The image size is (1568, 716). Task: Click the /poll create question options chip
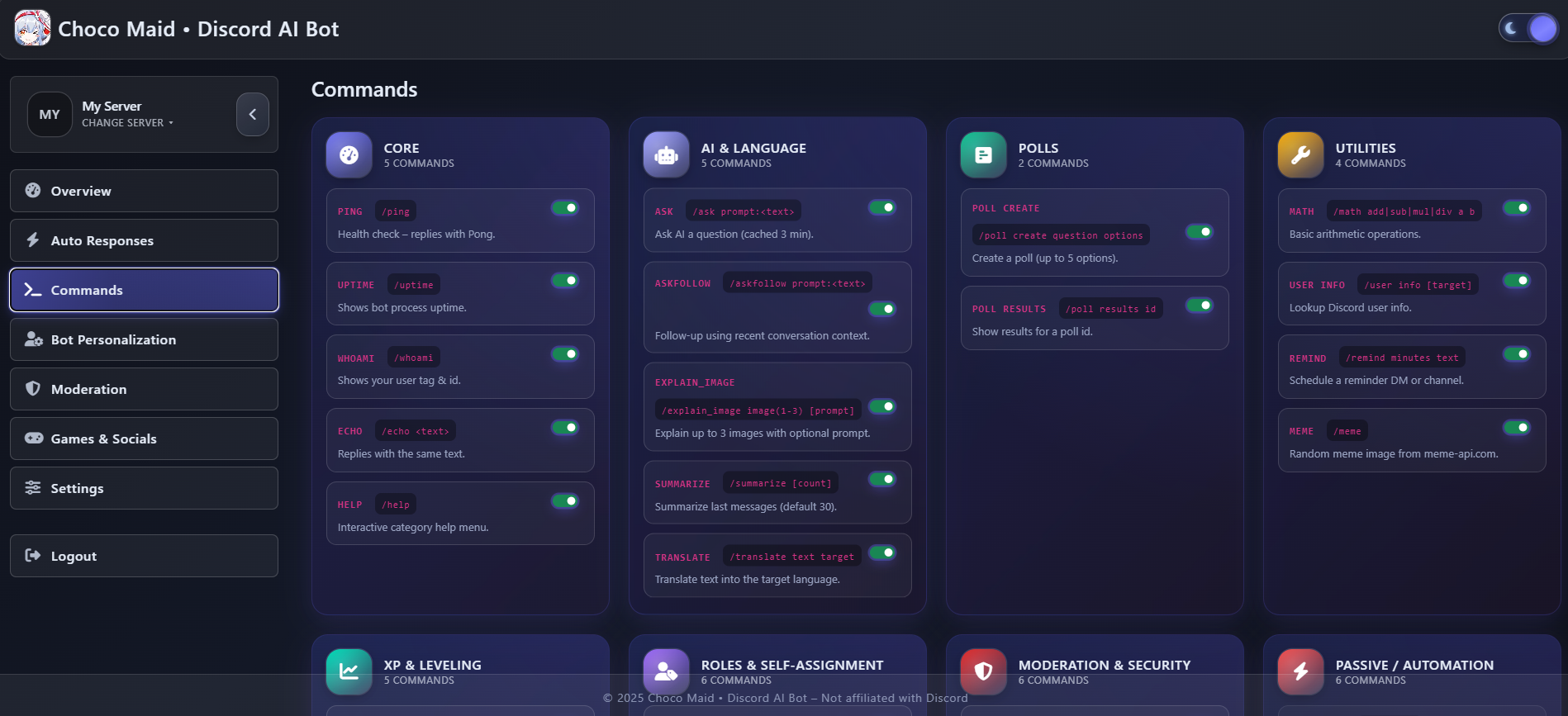pos(1061,235)
